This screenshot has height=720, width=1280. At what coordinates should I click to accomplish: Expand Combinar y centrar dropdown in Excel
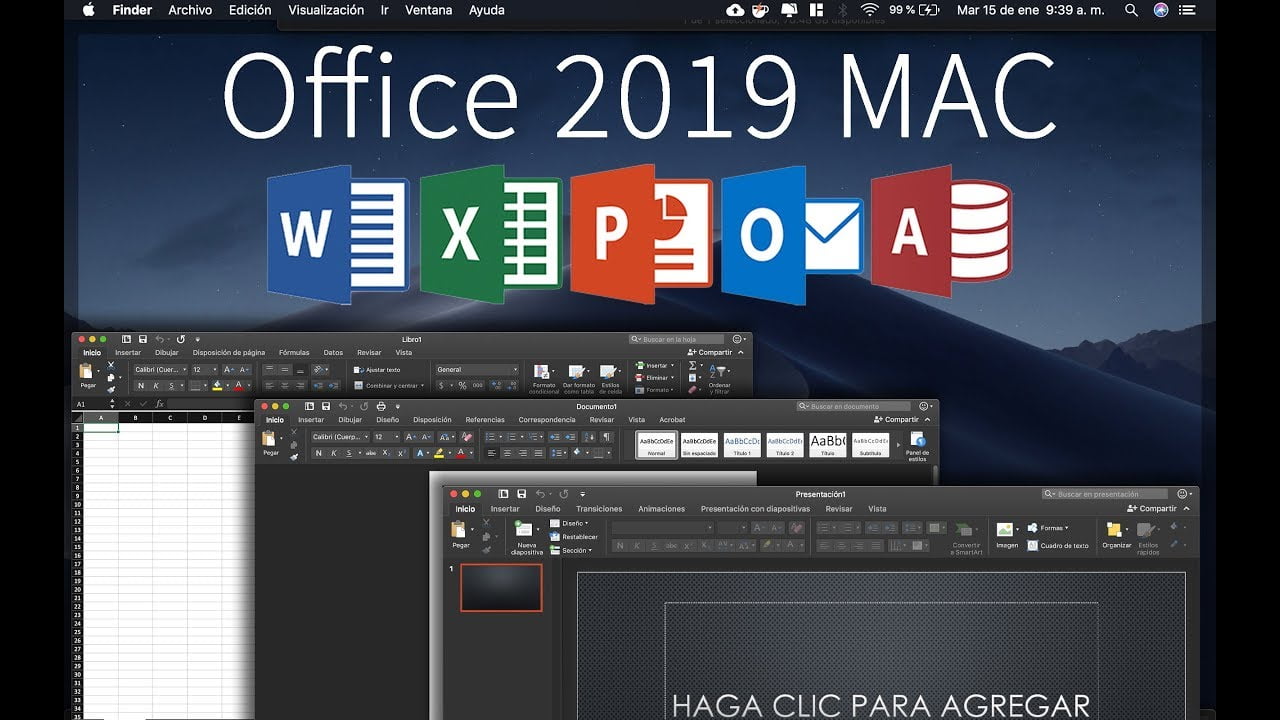(x=421, y=386)
